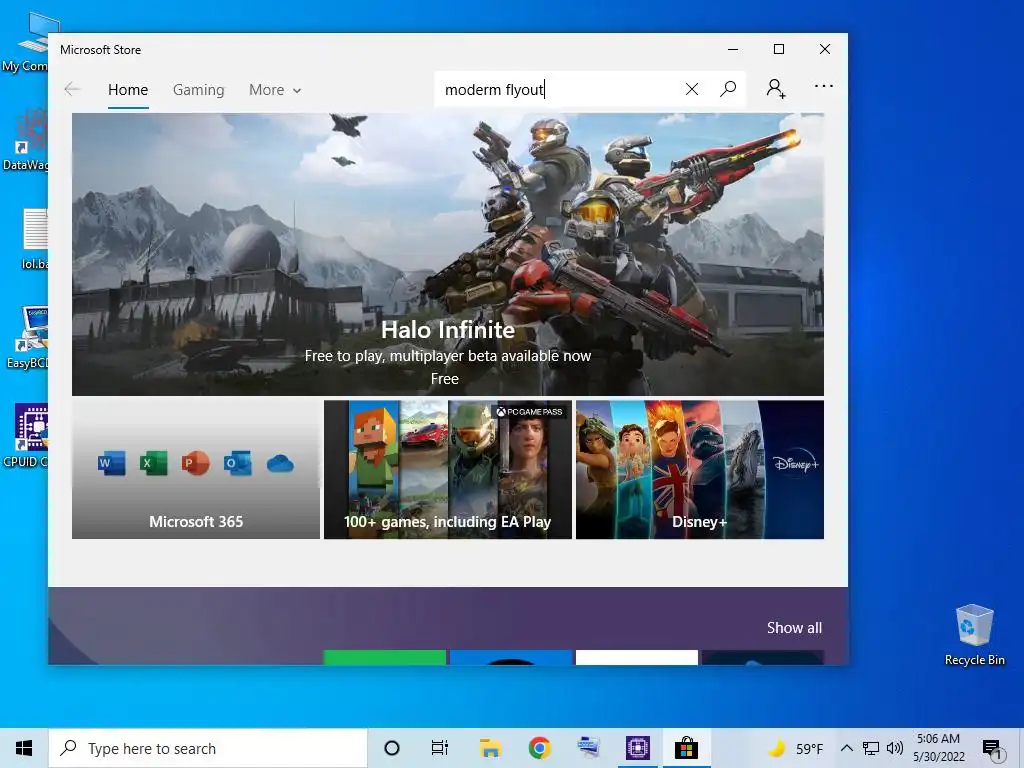Maximize the Microsoft Store window

coord(778,49)
